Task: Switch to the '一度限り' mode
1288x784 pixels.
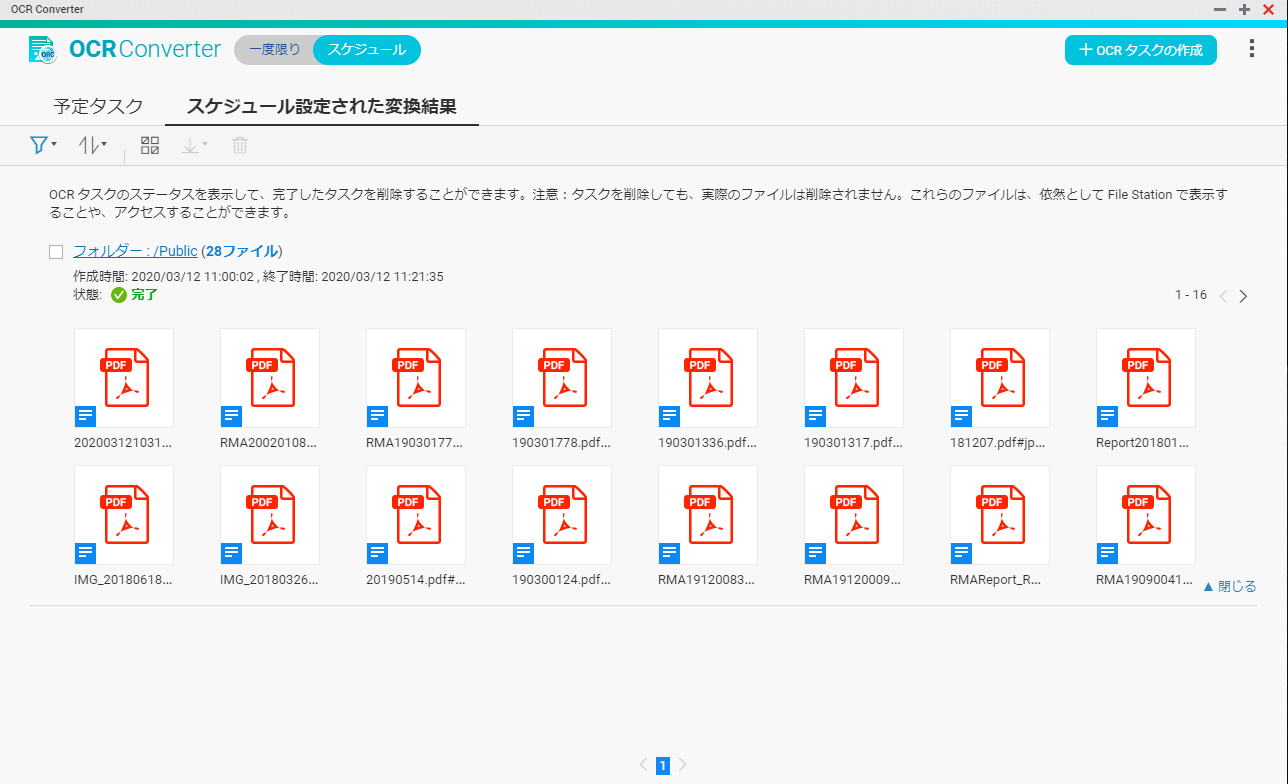Action: (x=274, y=50)
